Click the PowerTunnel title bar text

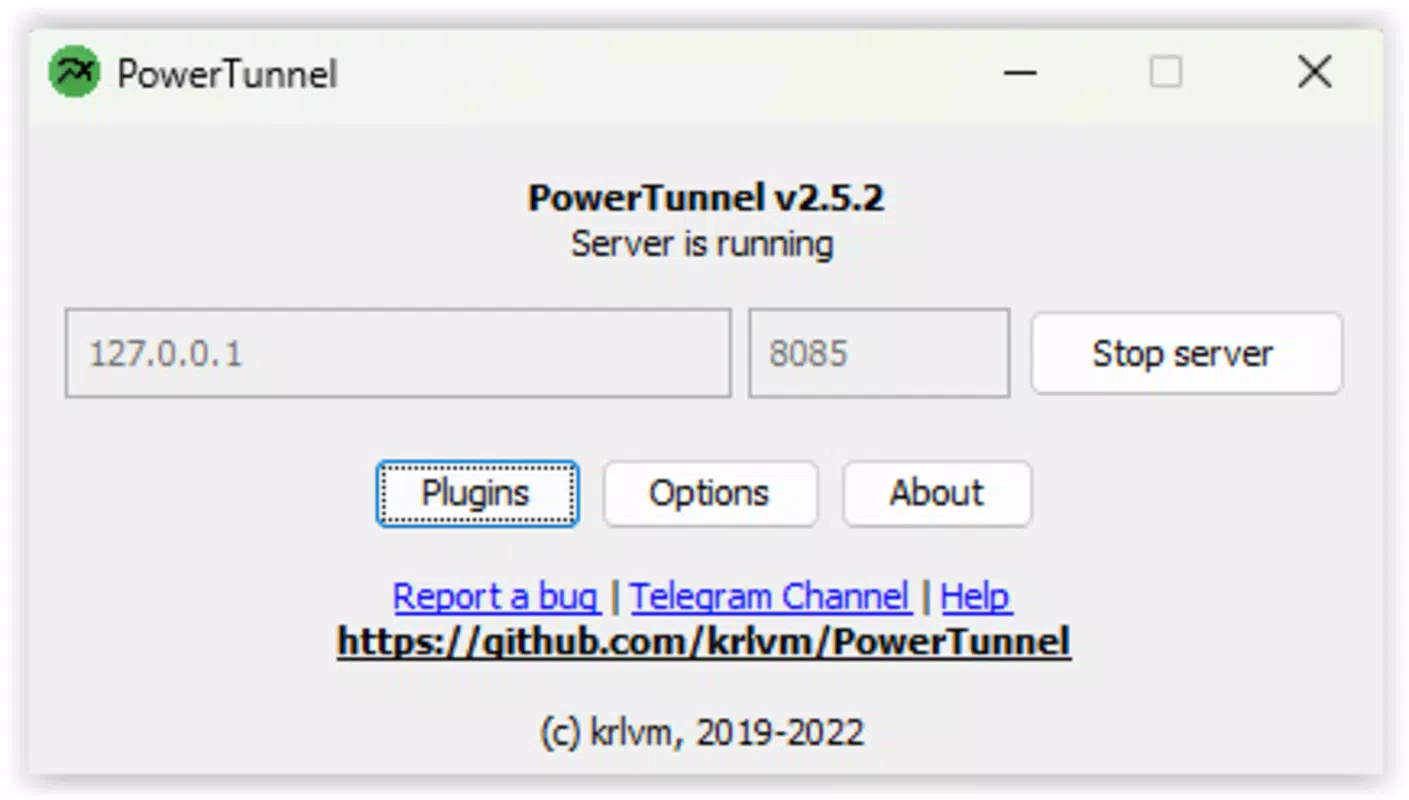(x=227, y=74)
